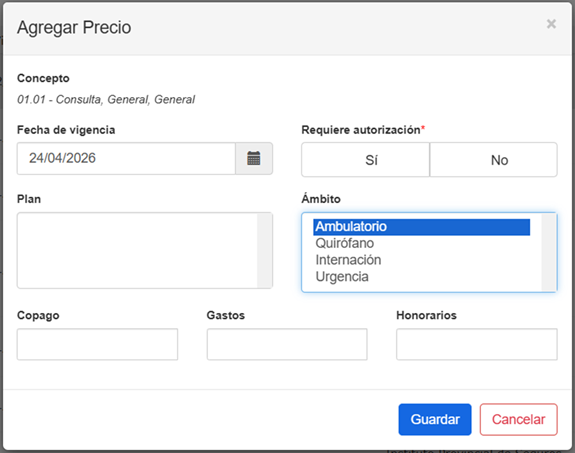
Task: Cancel the dialog with Cancelar
Action: click(519, 419)
